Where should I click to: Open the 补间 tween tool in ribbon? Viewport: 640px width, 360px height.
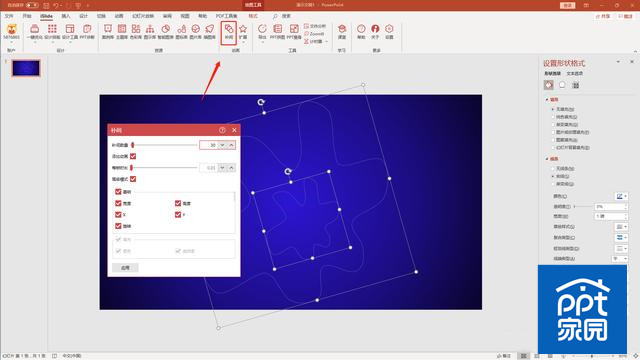pyautogui.click(x=229, y=32)
